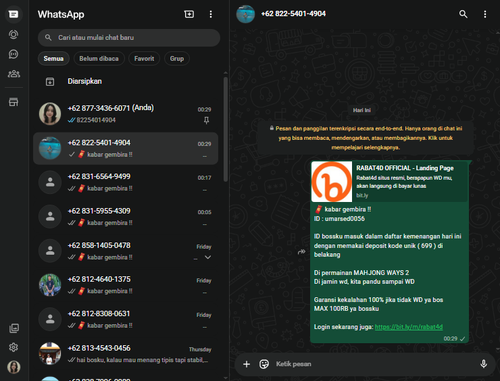Open the chat with +62 831-5955-4309

126,217
